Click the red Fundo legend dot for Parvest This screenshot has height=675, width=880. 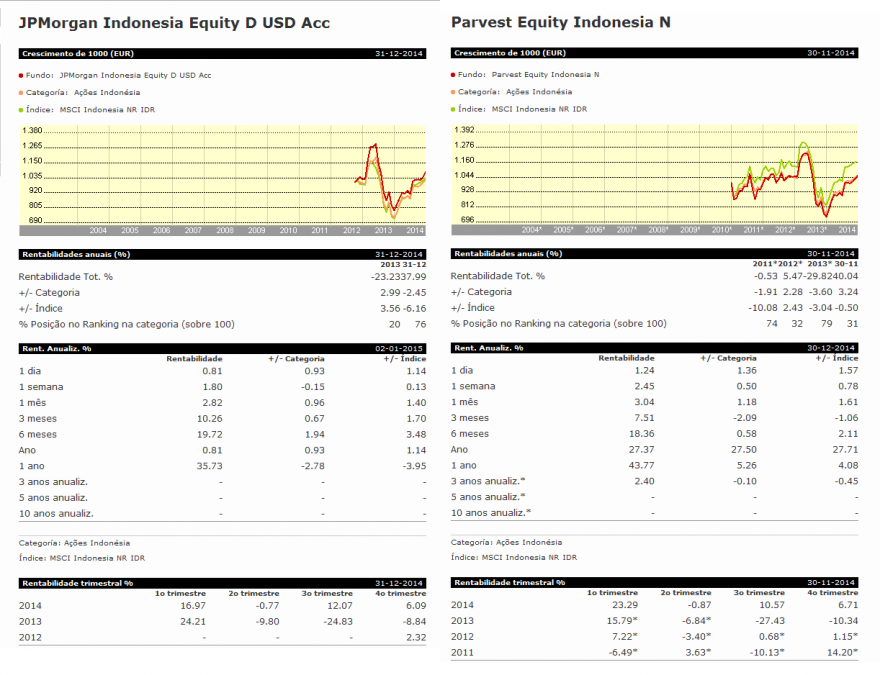[x=453, y=75]
